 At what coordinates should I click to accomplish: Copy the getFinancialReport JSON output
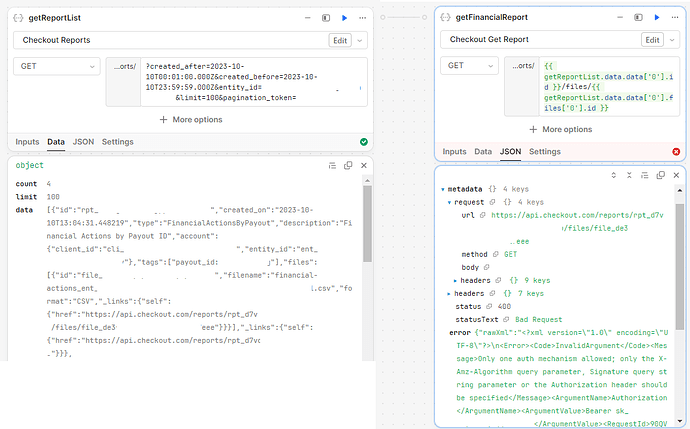pyautogui.click(x=660, y=175)
